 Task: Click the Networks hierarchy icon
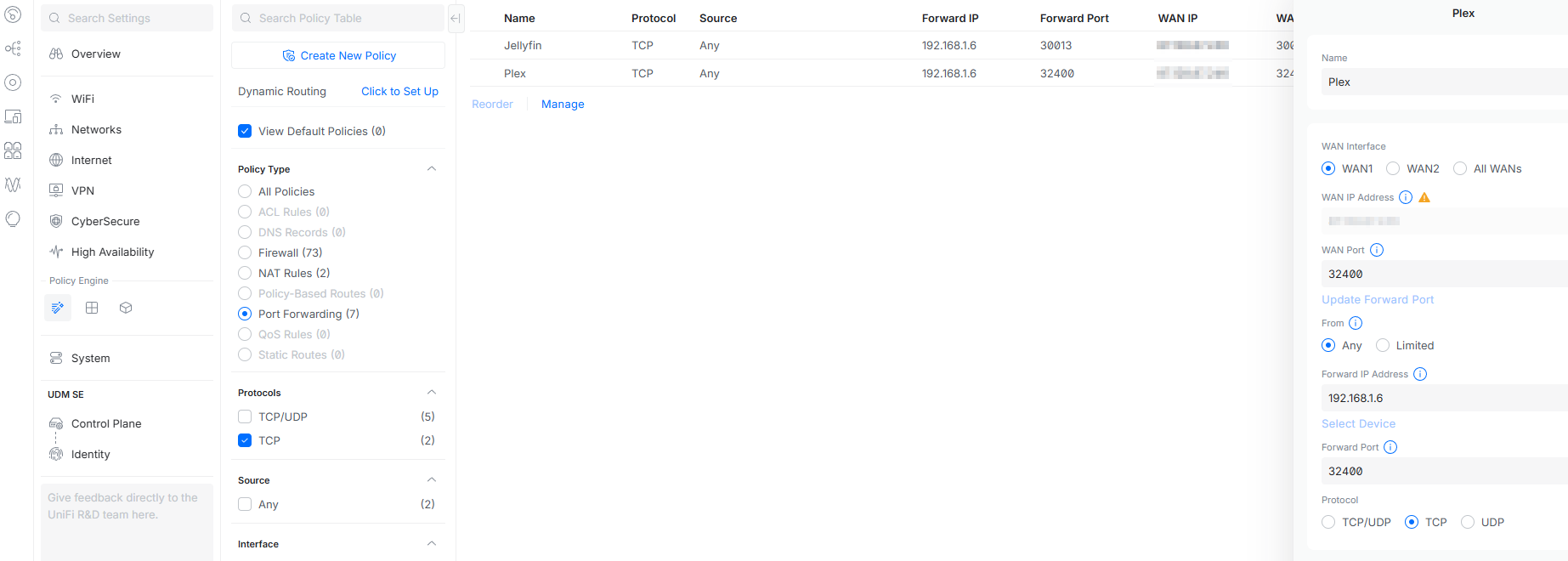(x=56, y=129)
